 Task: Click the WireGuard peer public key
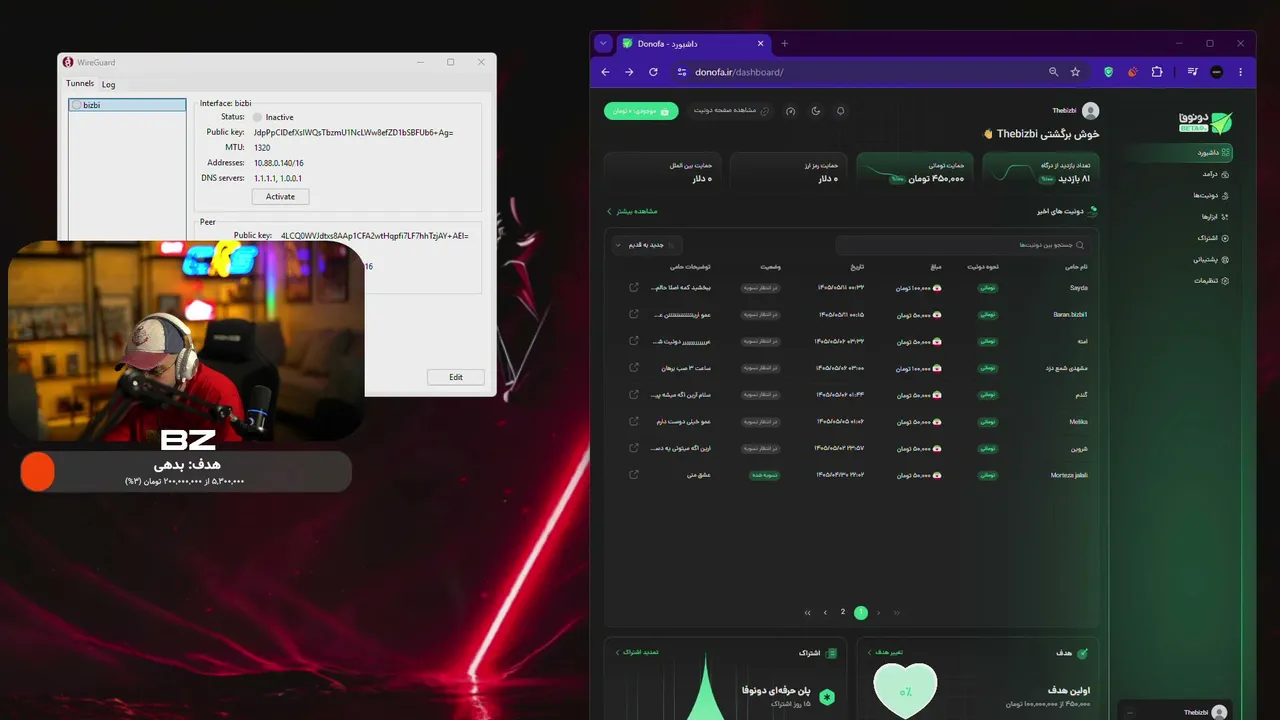(374, 236)
